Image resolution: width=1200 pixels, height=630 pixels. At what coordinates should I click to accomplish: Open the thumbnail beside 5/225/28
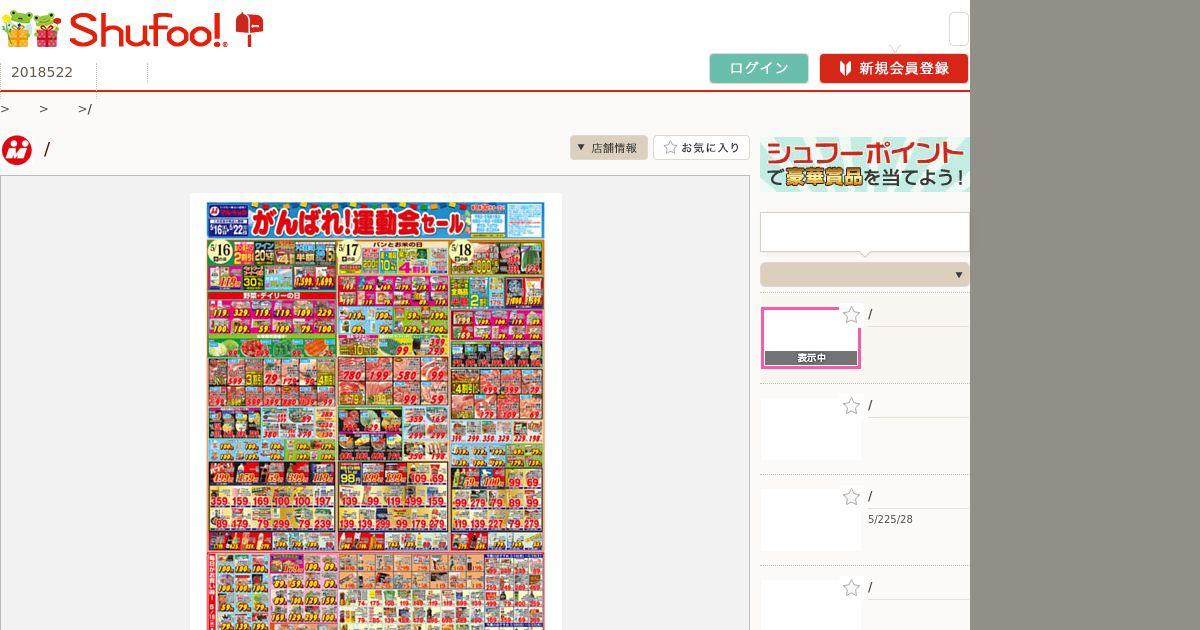pos(811,520)
